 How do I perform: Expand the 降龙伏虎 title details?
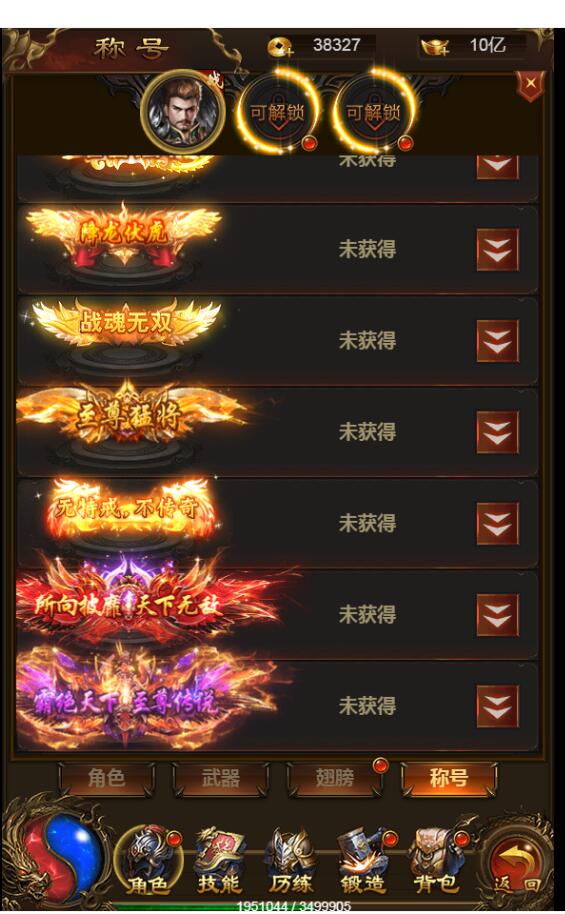tap(497, 249)
